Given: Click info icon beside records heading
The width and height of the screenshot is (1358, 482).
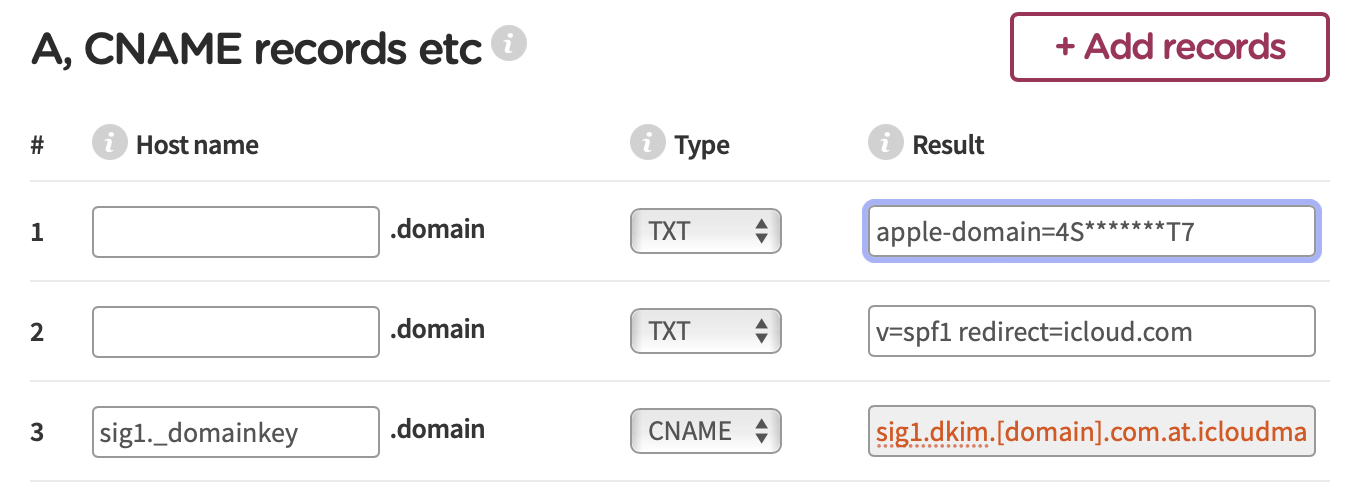Looking at the screenshot, I should (511, 45).
